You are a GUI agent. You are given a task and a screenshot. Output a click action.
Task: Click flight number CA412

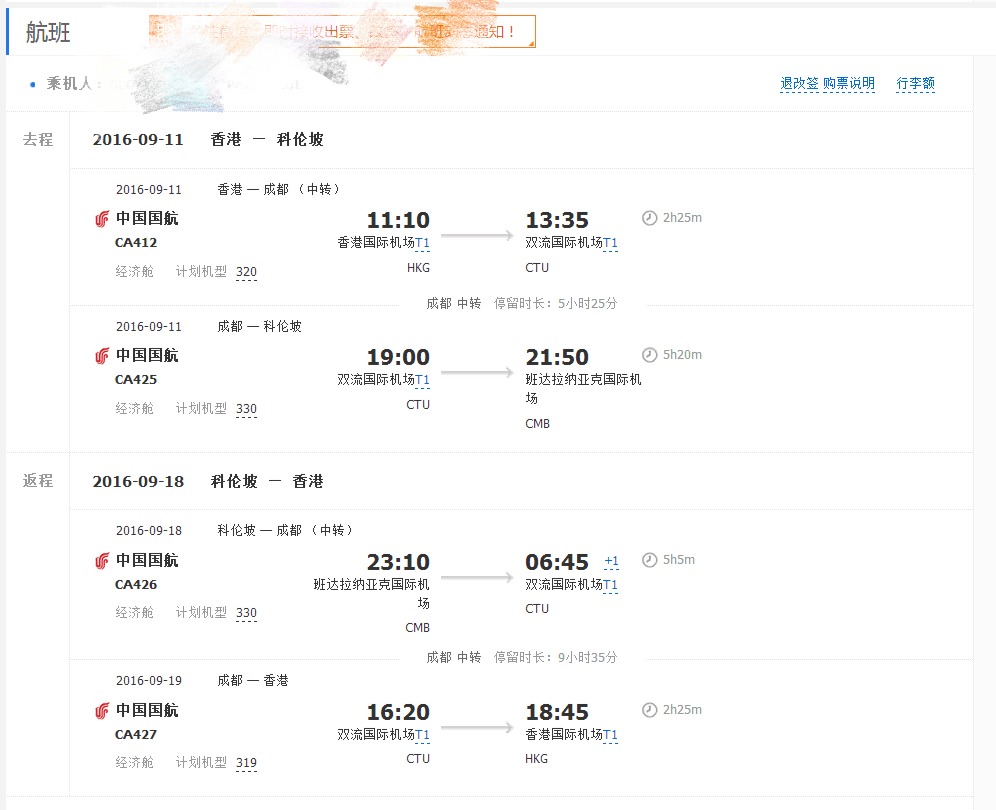pos(136,243)
